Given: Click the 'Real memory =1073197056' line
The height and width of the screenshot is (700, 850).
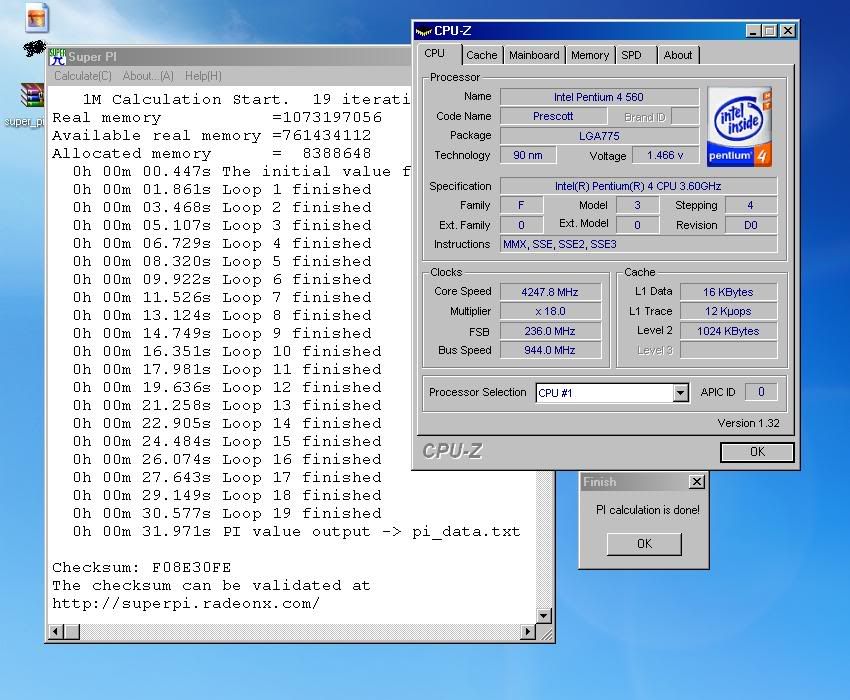Looking at the screenshot, I should [x=217, y=118].
